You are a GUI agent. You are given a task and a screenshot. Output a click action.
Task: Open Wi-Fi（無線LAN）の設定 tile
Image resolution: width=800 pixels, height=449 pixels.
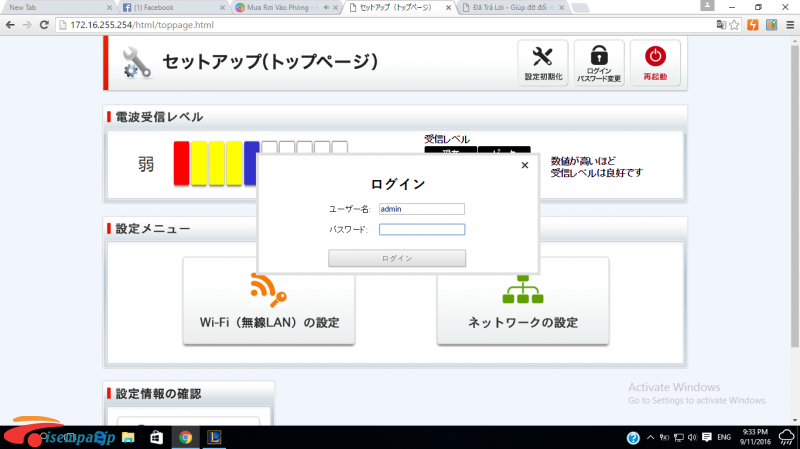pyautogui.click(x=268, y=301)
